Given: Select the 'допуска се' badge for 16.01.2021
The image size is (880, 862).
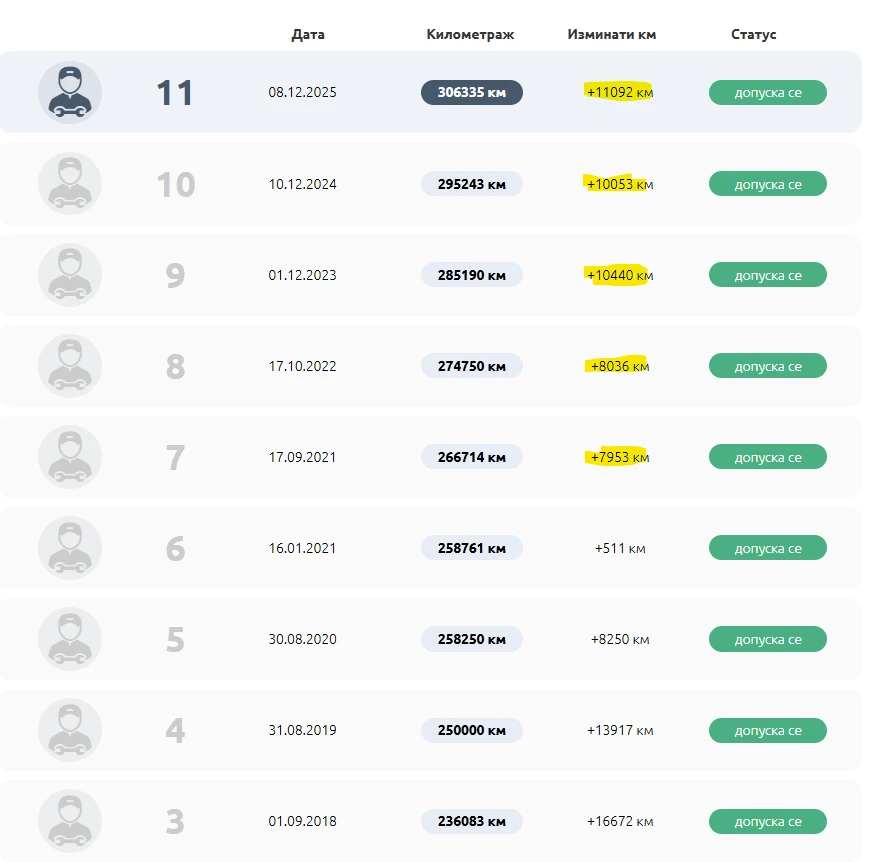Looking at the screenshot, I should click(x=768, y=548).
